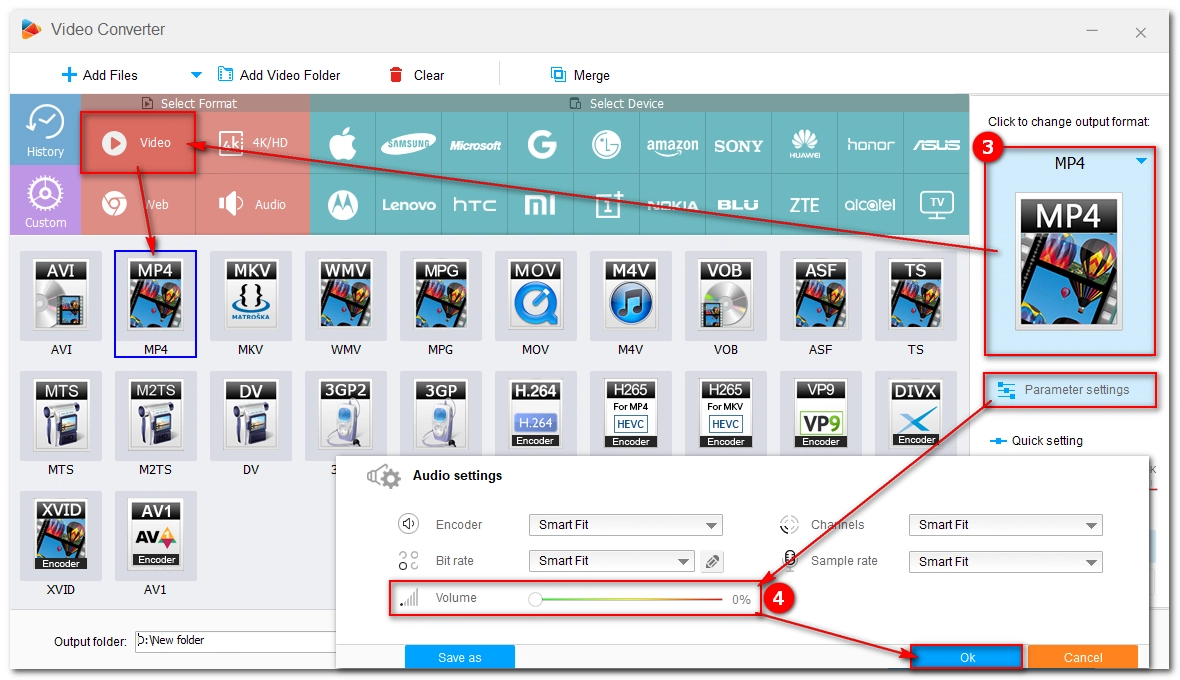The image size is (1180, 680).
Task: Choose the ASUS device brand
Action: click(x=936, y=143)
